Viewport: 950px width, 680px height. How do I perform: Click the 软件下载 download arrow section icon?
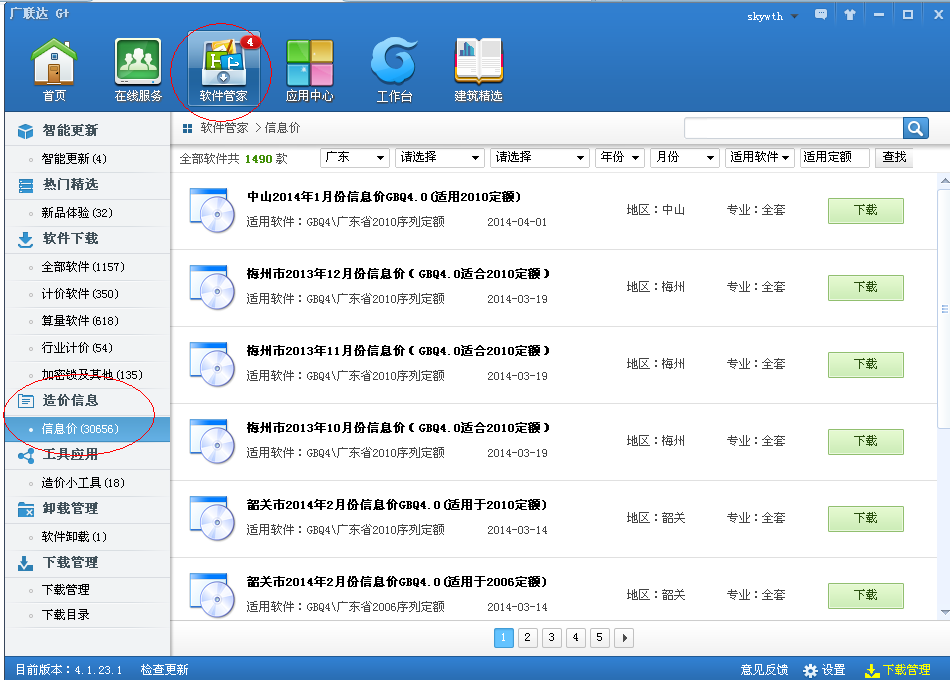[25, 239]
